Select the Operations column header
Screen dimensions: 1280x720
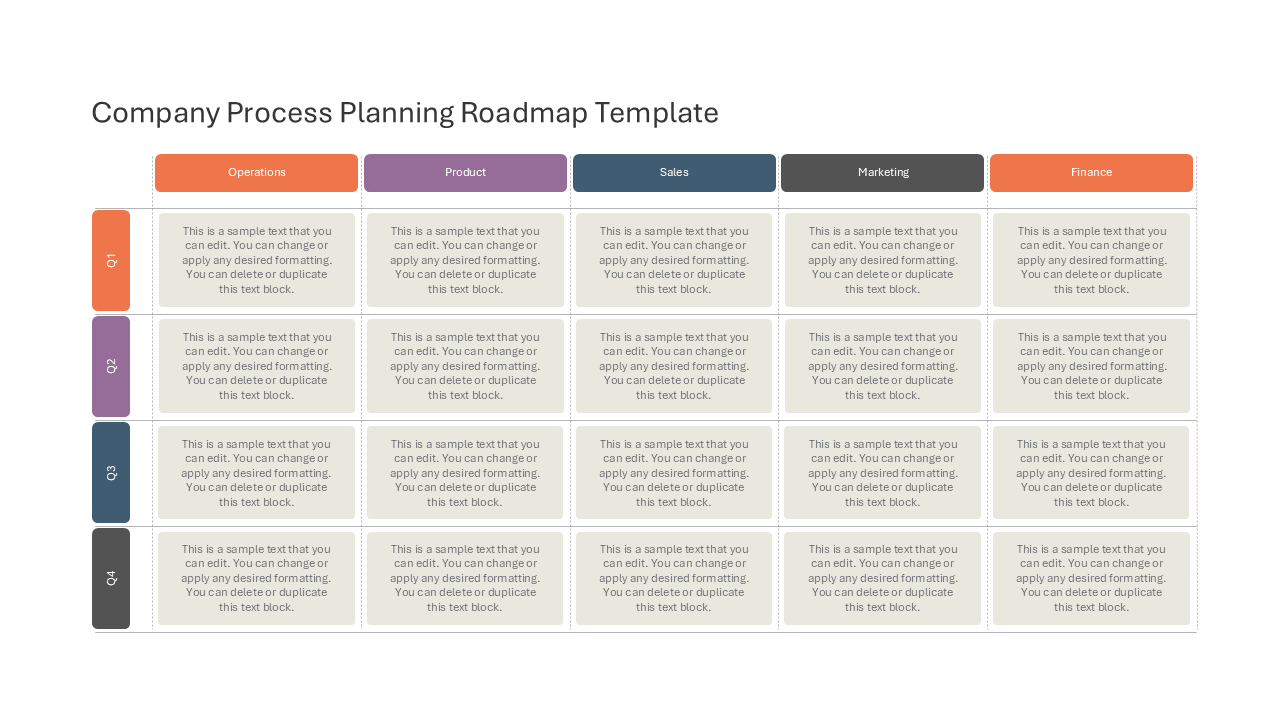coord(256,173)
